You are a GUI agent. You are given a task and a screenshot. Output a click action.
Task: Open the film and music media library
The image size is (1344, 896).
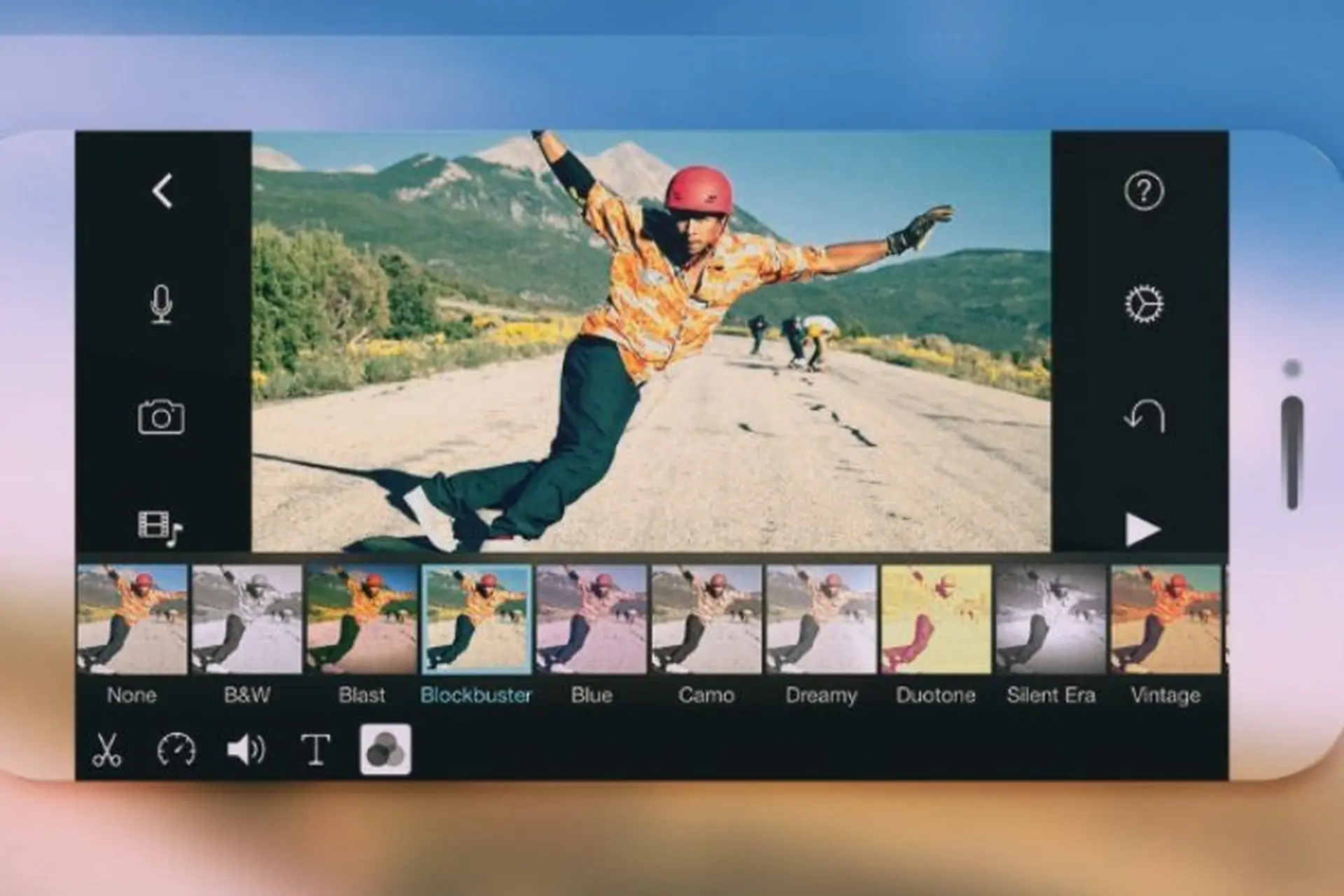tap(160, 526)
